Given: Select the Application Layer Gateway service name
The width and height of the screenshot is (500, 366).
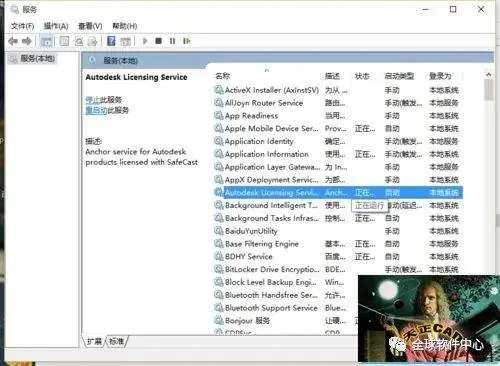Looking at the screenshot, I should tap(272, 167).
